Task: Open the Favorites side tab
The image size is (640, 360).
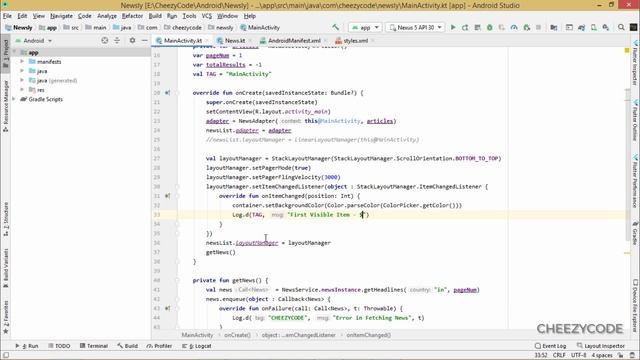Action: coord(5,318)
